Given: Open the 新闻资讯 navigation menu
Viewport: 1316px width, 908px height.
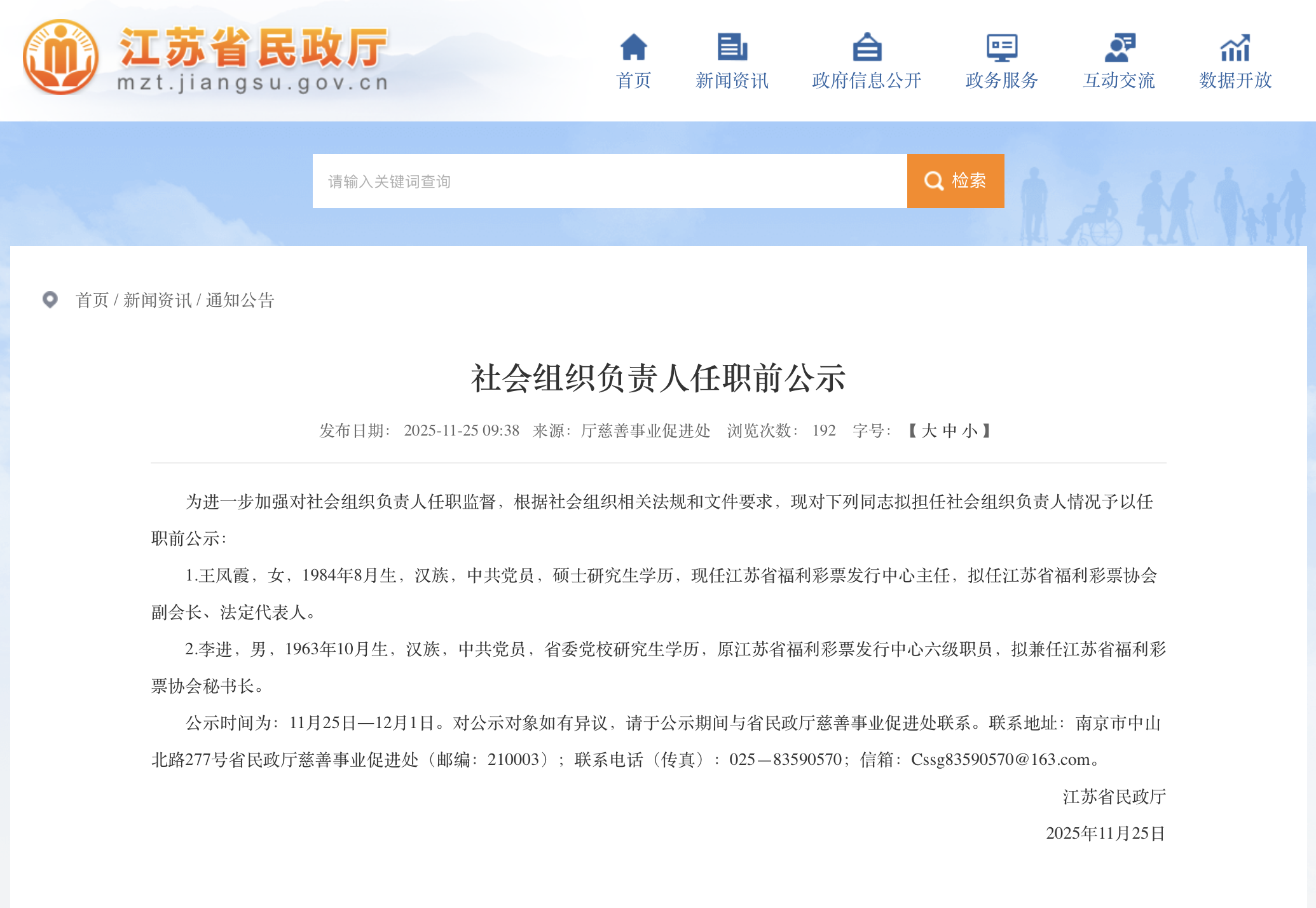Looking at the screenshot, I should (x=732, y=81).
